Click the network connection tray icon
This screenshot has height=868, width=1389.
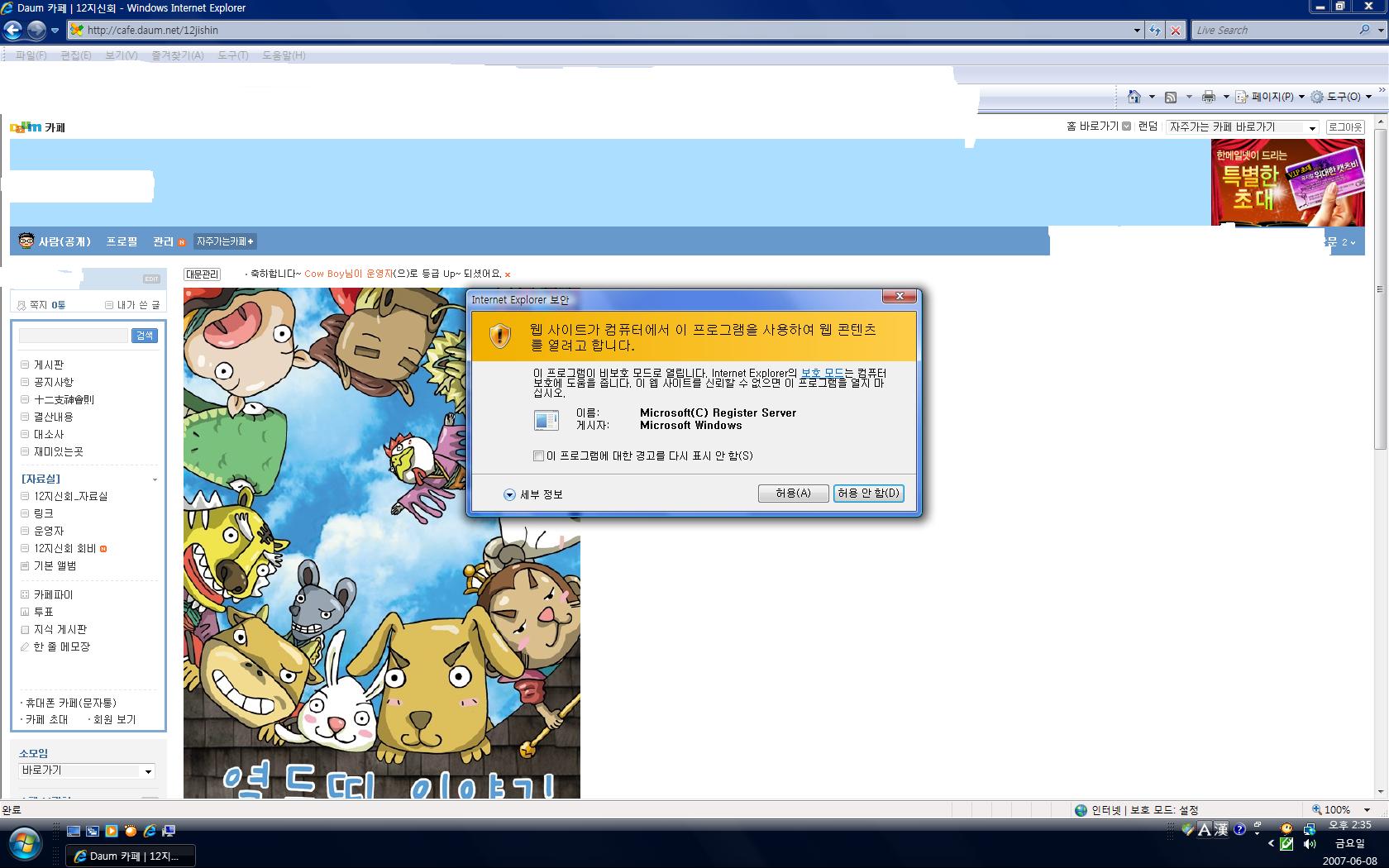click(x=1309, y=828)
